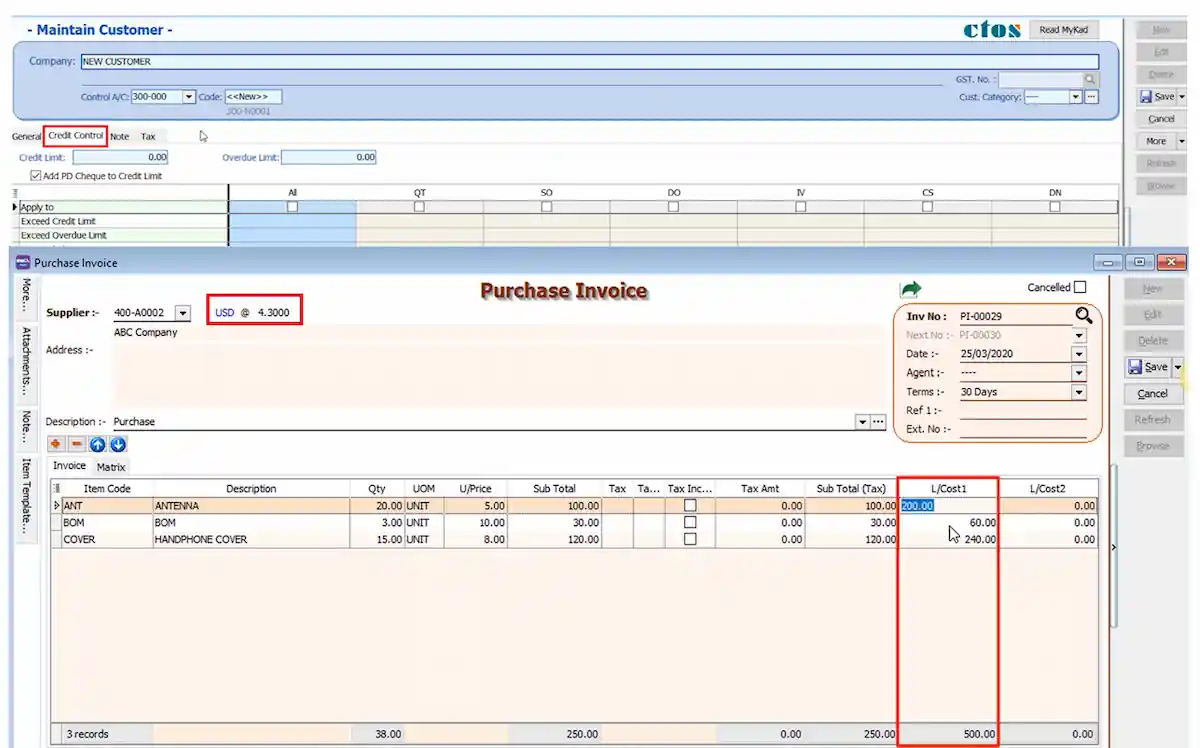Select the HANDPHONE COVER description cell
The width and height of the screenshot is (1200, 748).
coord(250,539)
